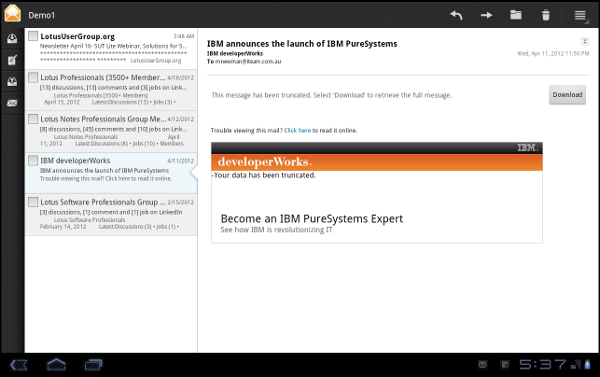600x377 pixels.
Task: Tap the battery status icon
Action: click(x=587, y=364)
